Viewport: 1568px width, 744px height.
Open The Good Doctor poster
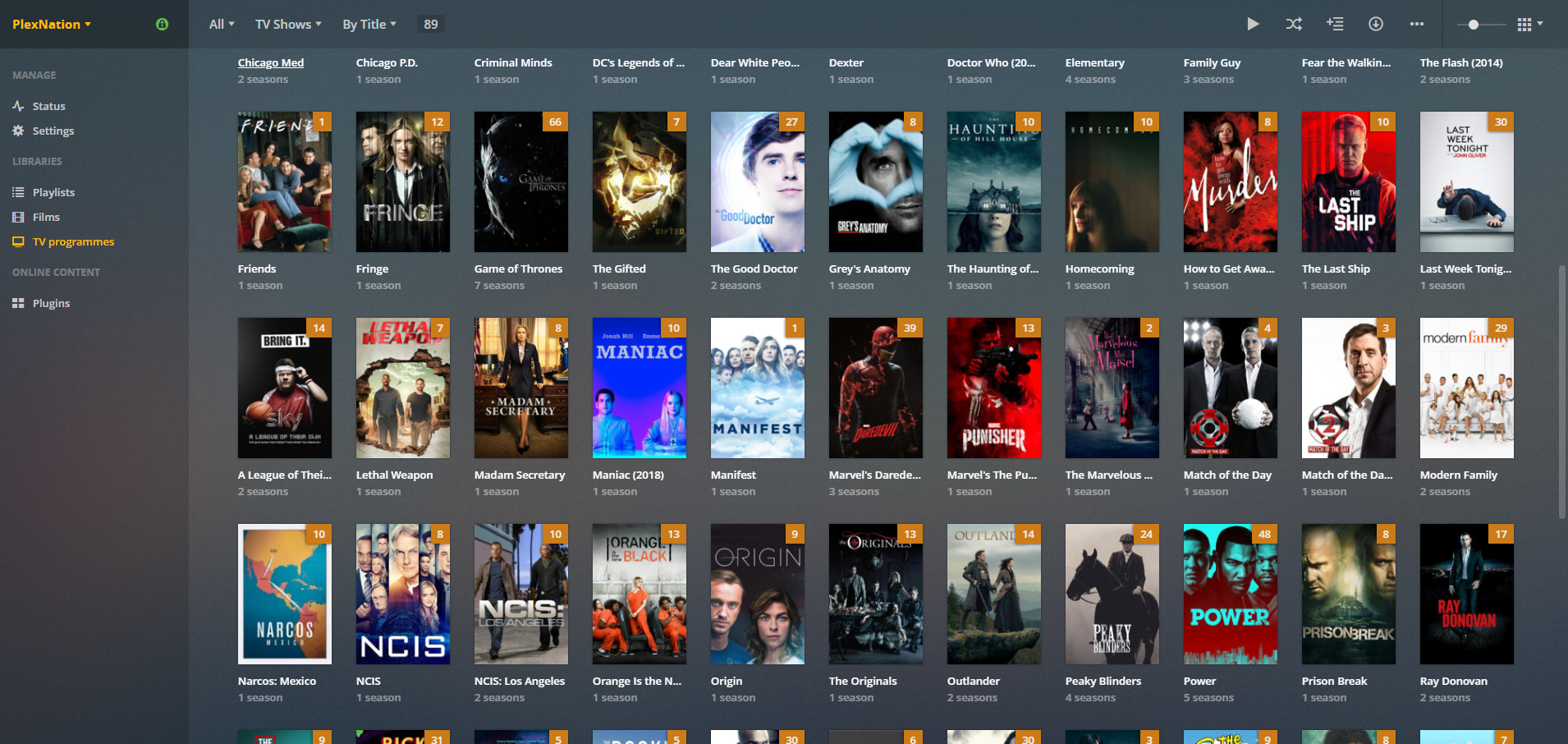click(x=758, y=181)
